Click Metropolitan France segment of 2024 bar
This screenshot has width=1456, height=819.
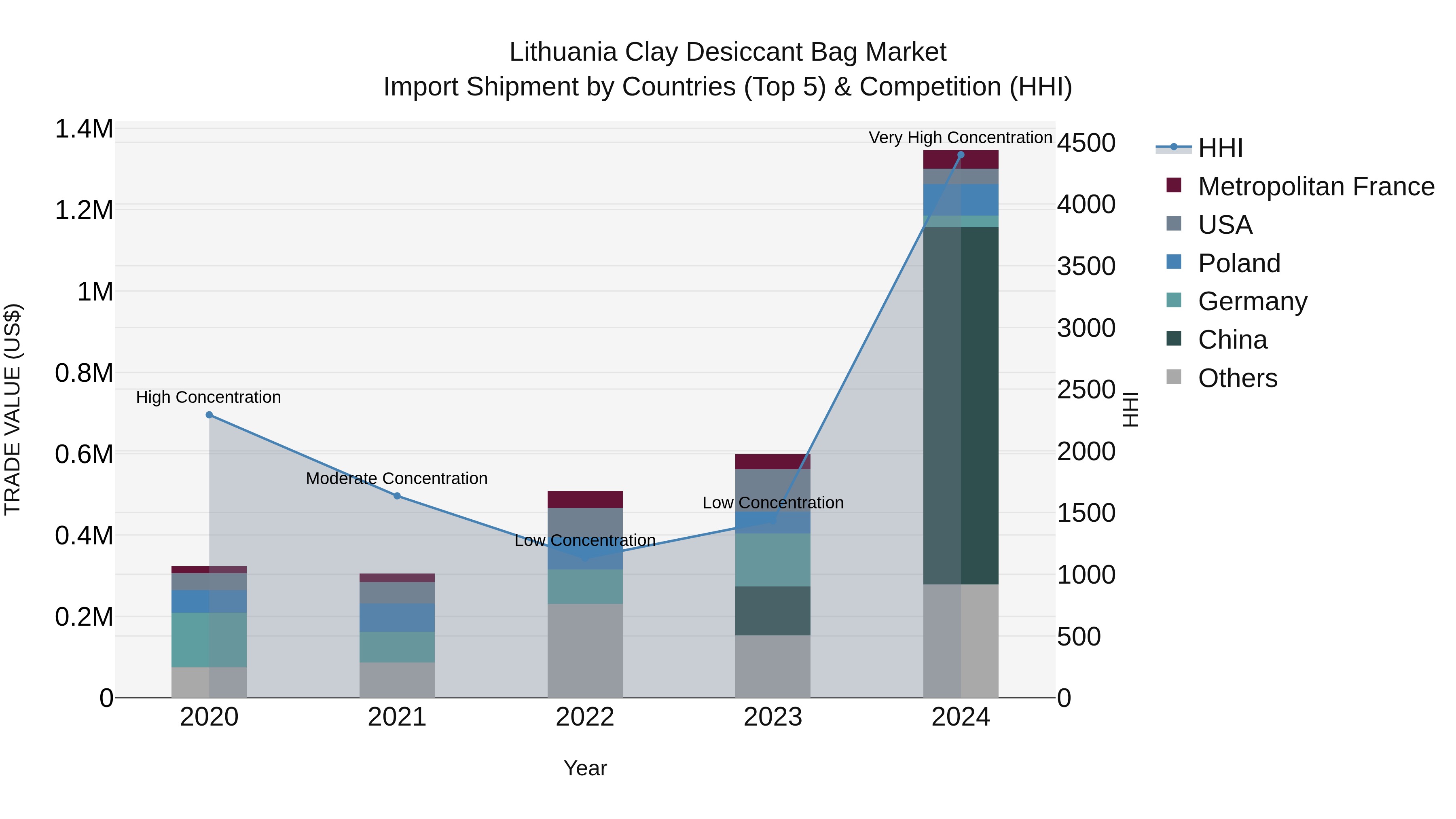(960, 159)
